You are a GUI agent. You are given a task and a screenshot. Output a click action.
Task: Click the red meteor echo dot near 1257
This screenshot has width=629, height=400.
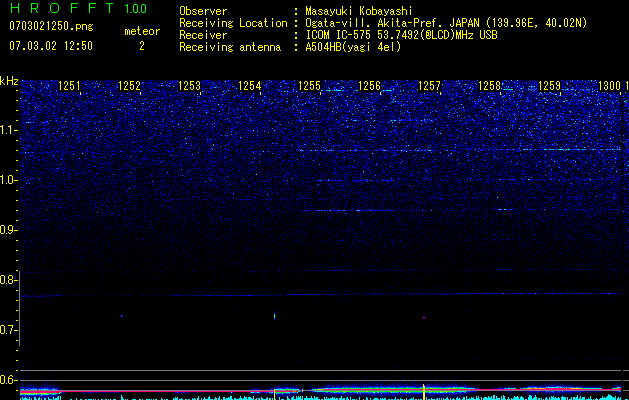[x=424, y=317]
